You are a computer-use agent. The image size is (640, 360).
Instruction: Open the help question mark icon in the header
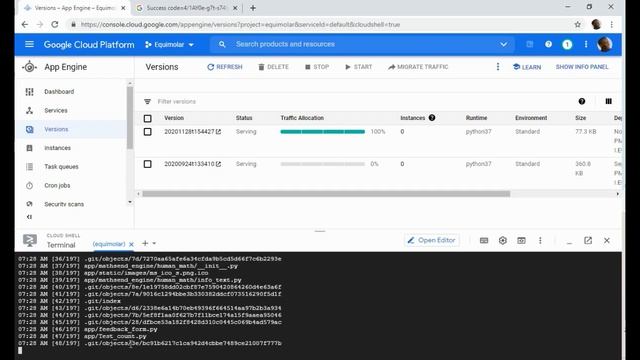[x=548, y=44]
